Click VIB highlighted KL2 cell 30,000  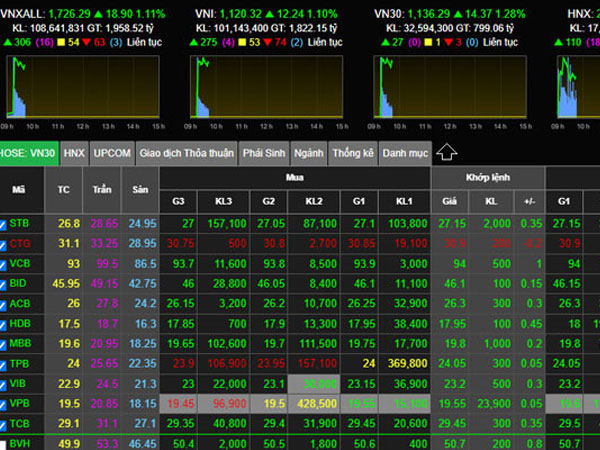pyautogui.click(x=314, y=384)
